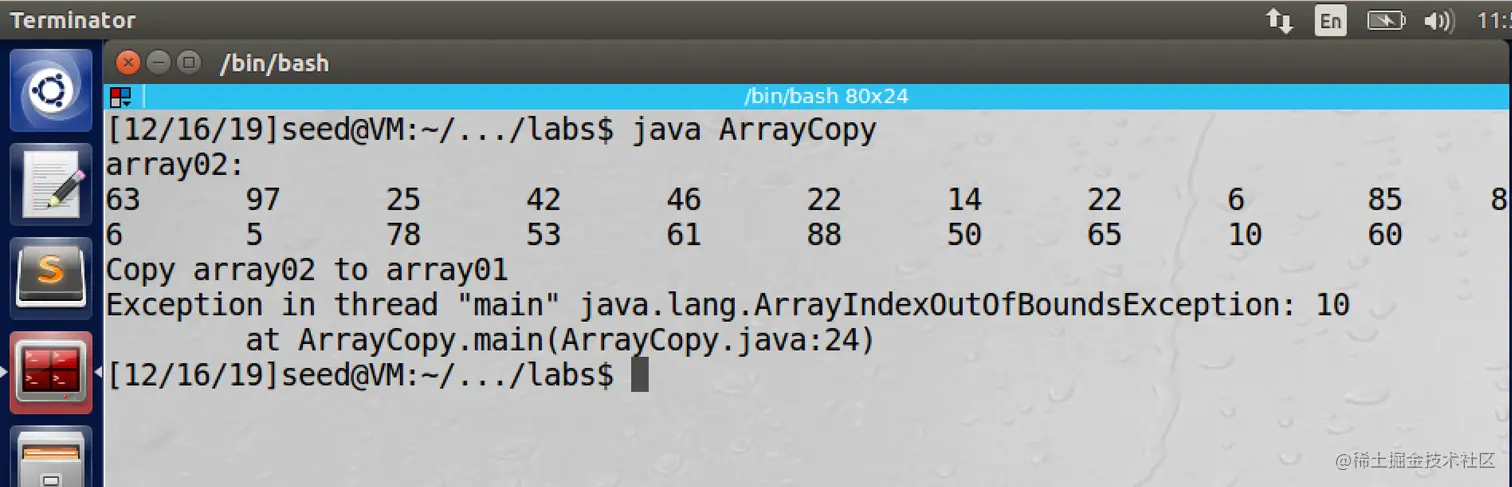Viewport: 1512px width, 487px height.
Task: Open the network indicator in top panel
Action: click(x=1279, y=20)
